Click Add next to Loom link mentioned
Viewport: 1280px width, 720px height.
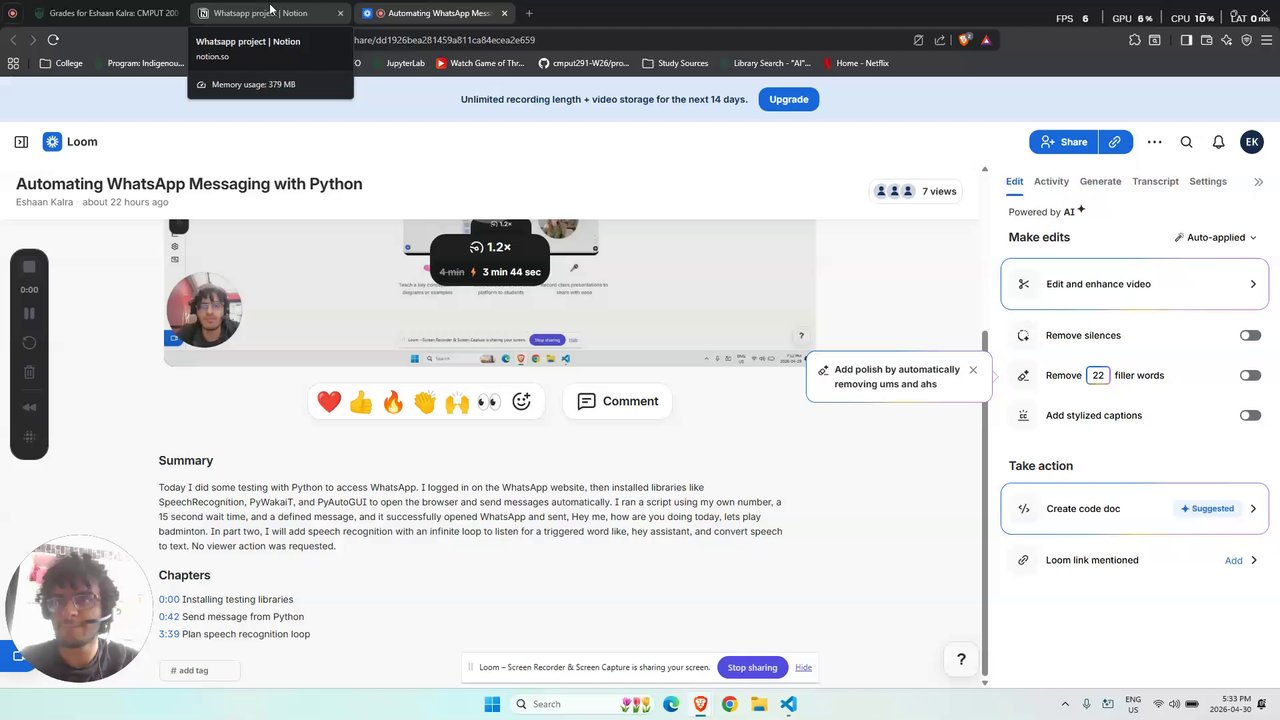pyautogui.click(x=1233, y=561)
